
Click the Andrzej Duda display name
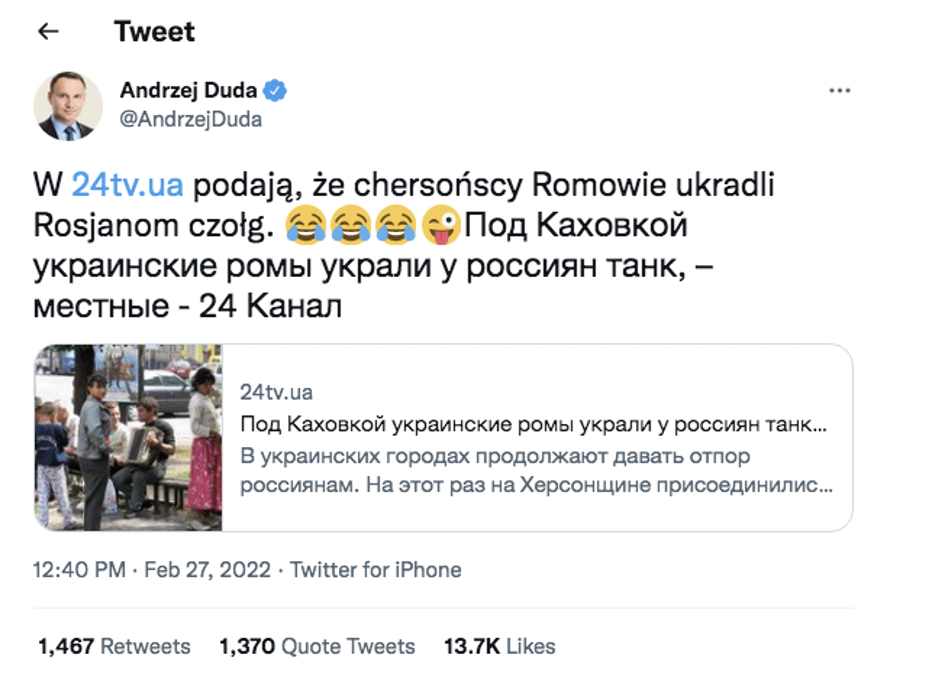(x=188, y=91)
